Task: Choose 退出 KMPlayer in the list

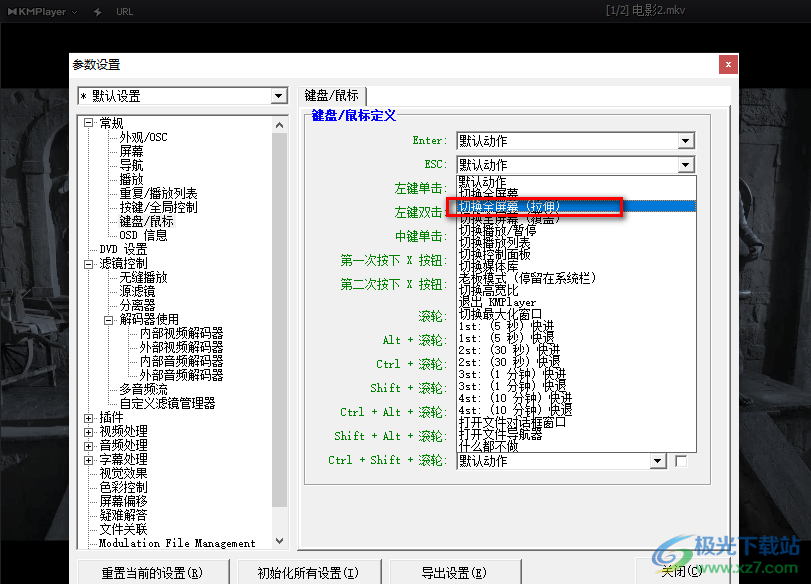Action: pyautogui.click(x=576, y=302)
